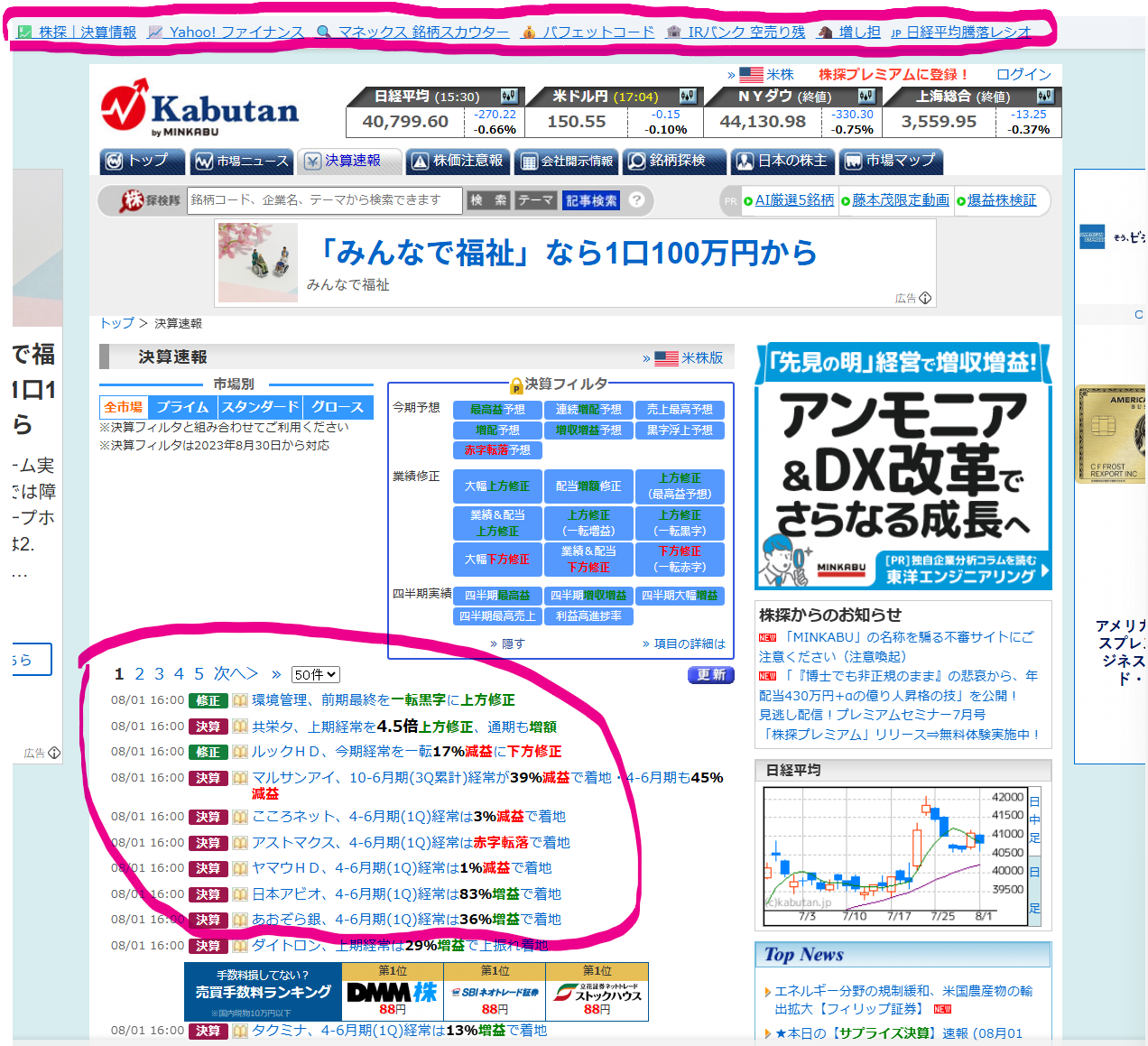Click the 更新 refresh button
Viewport: 1148px width, 1046px height.
pos(711,675)
